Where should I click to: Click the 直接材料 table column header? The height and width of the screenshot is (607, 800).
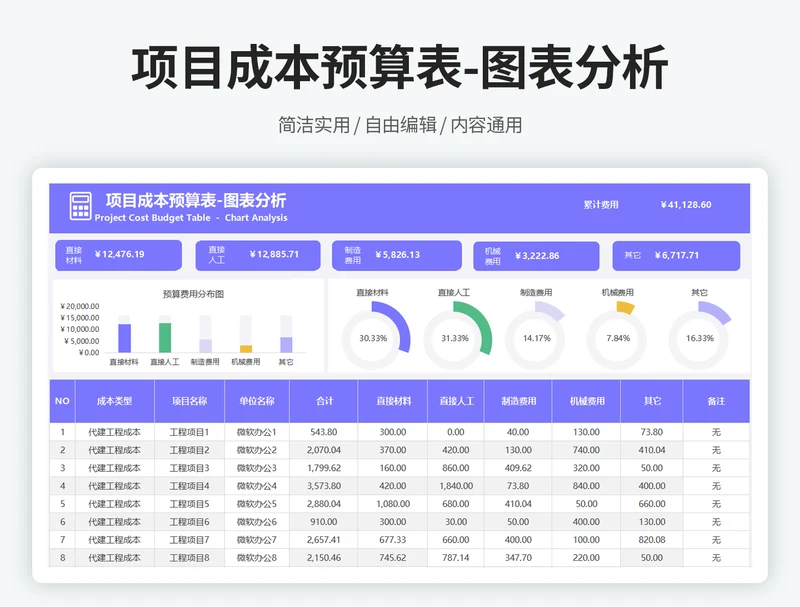pos(393,401)
